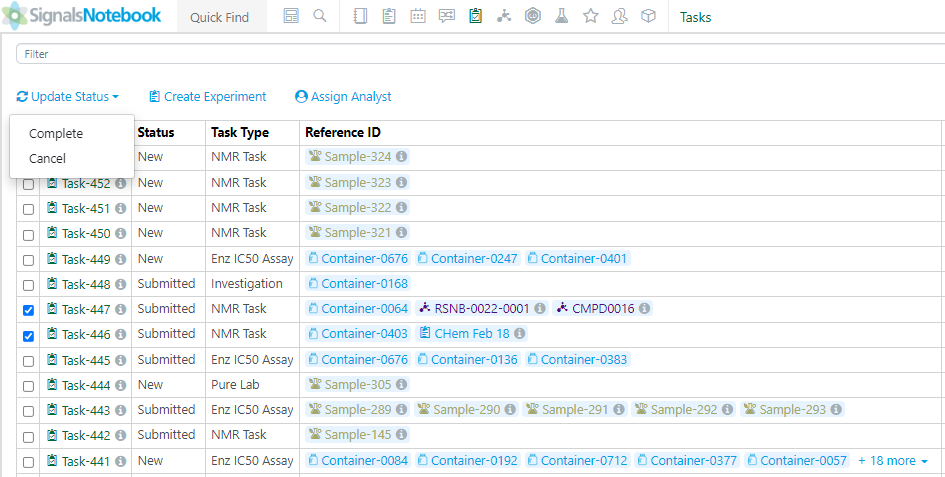The image size is (945, 477).
Task: Click the Assign Analyst button
Action: click(343, 97)
